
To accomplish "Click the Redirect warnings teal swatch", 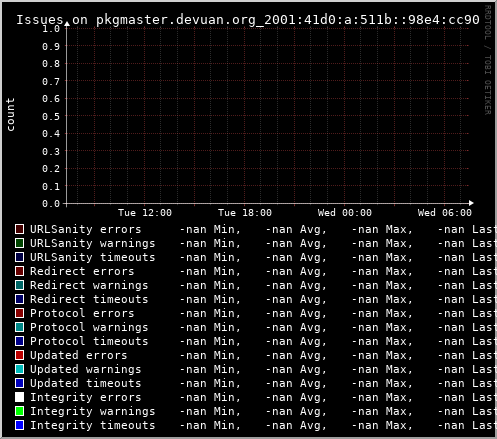I will tap(20, 285).
